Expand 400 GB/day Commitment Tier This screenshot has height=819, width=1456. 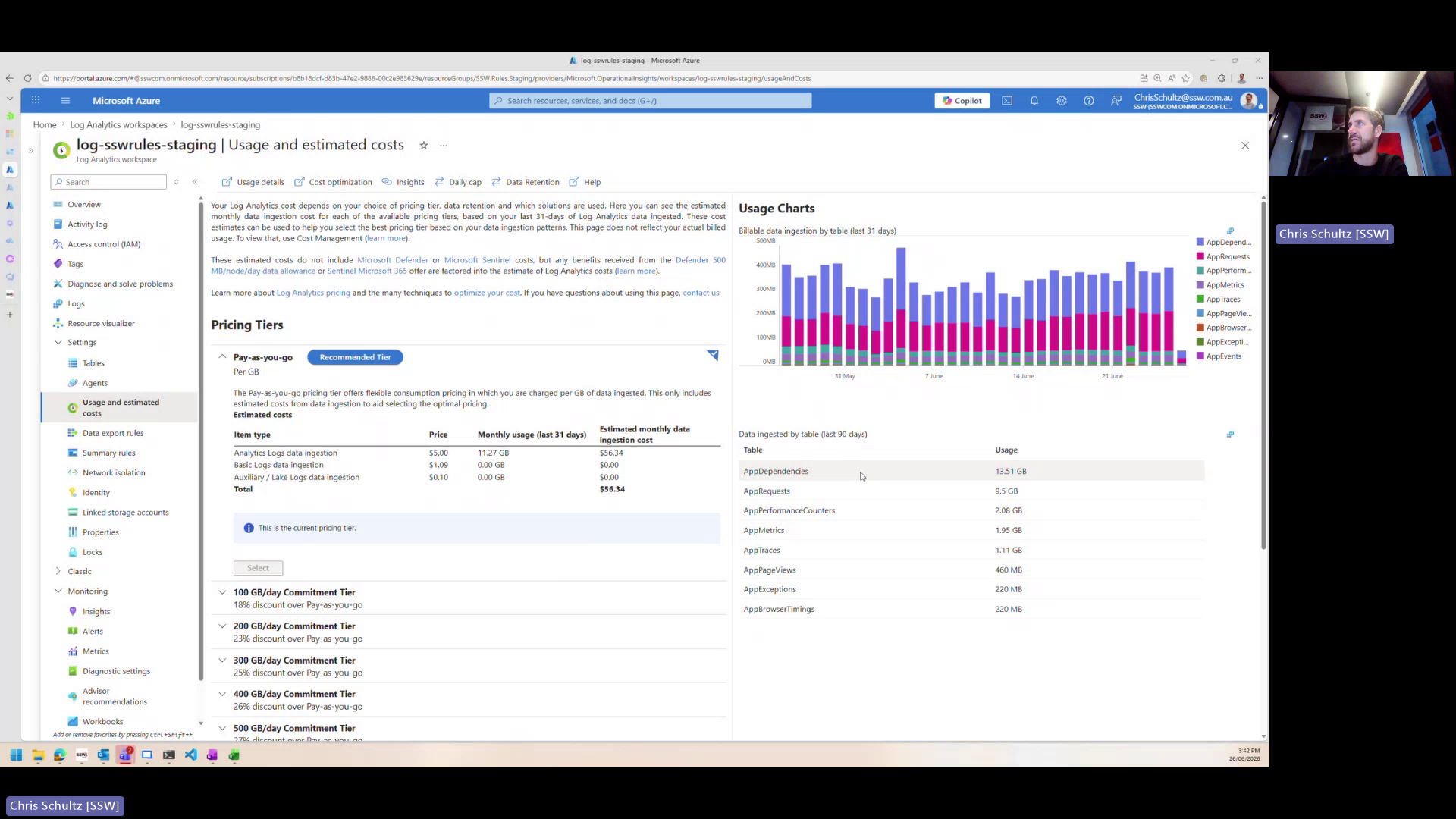click(x=222, y=694)
